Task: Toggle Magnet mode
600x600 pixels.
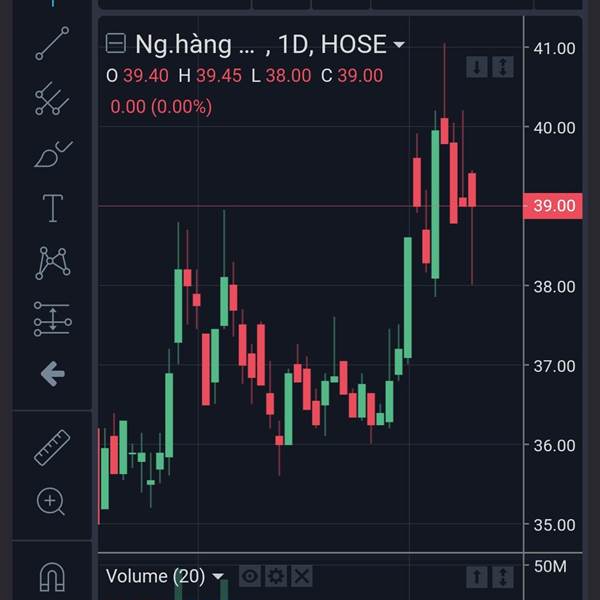Action: 52,577
